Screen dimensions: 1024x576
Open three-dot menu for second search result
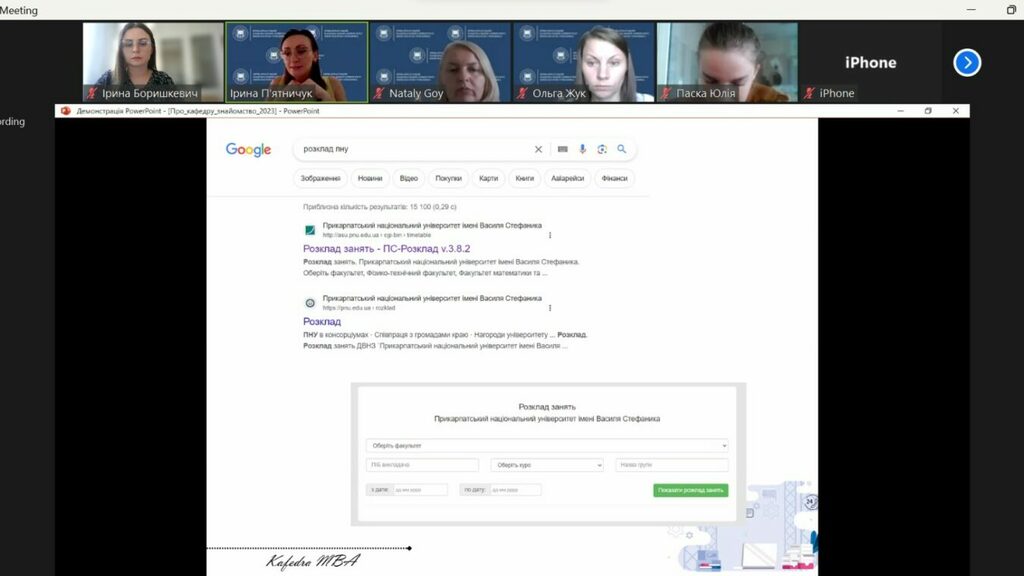pyautogui.click(x=549, y=308)
